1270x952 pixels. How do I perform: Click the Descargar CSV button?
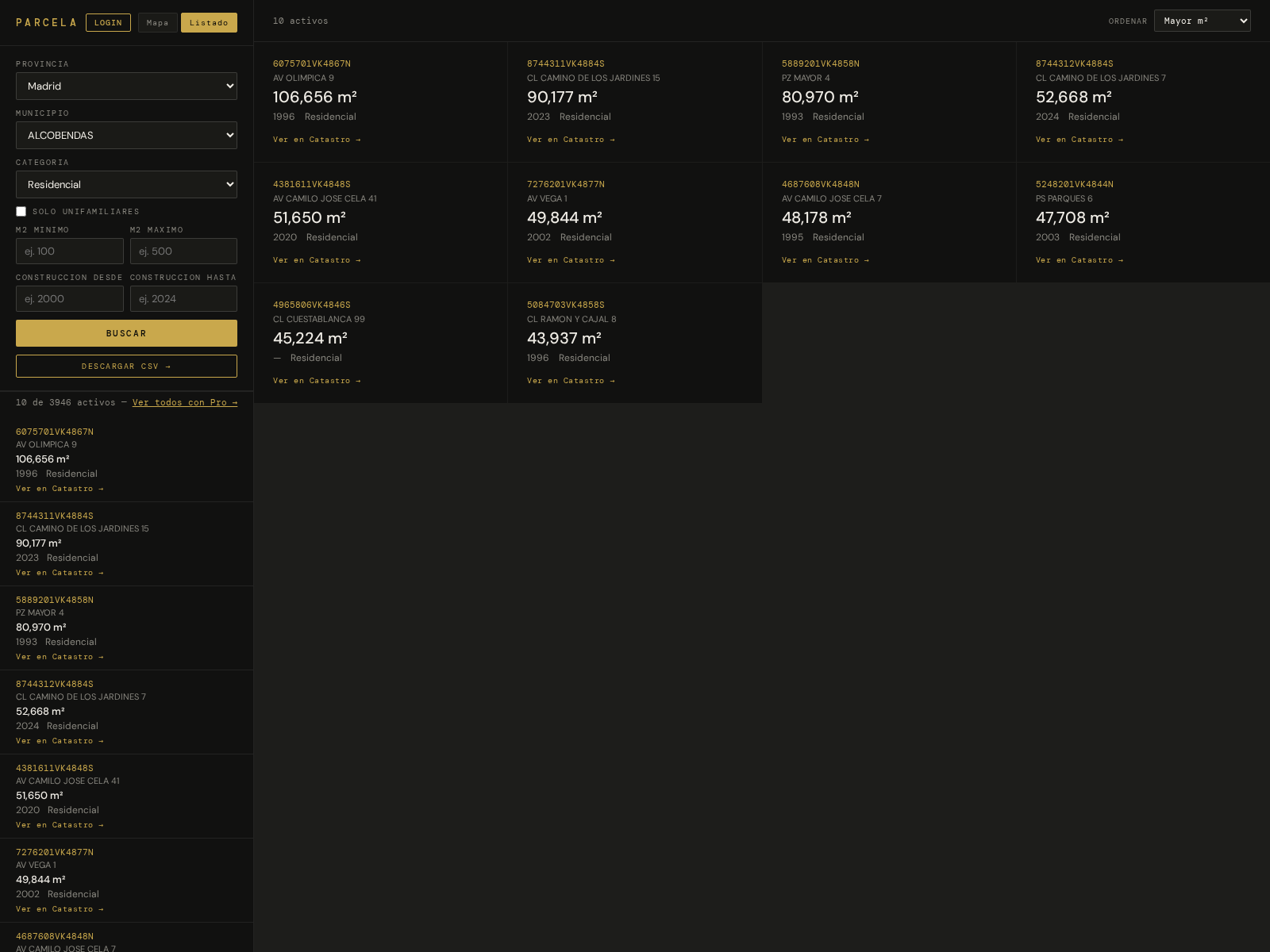pyautogui.click(x=126, y=366)
